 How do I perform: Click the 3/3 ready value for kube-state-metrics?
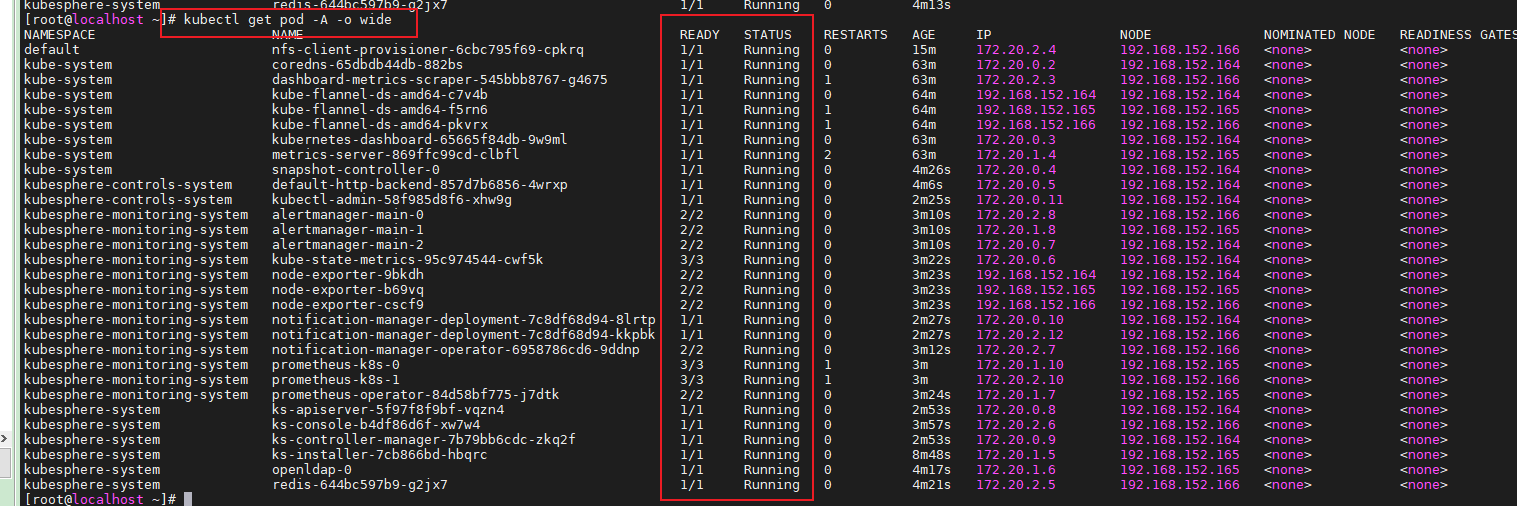tap(692, 260)
